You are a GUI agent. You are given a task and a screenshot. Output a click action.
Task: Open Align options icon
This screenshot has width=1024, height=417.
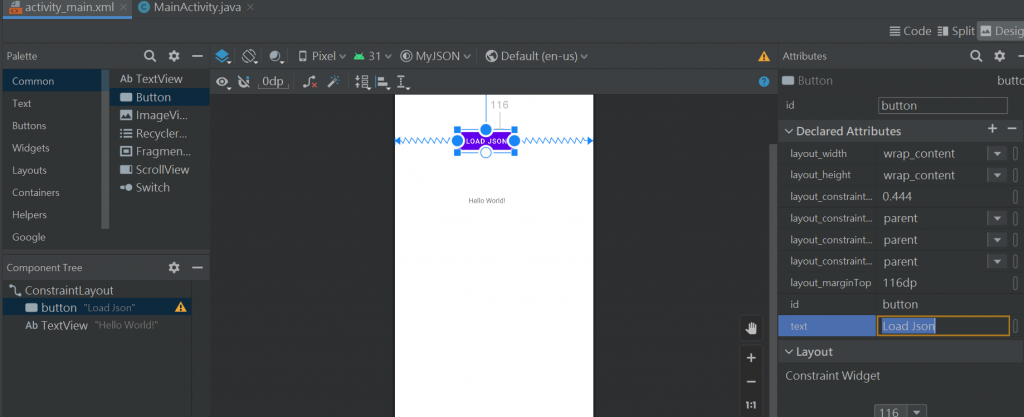point(383,82)
